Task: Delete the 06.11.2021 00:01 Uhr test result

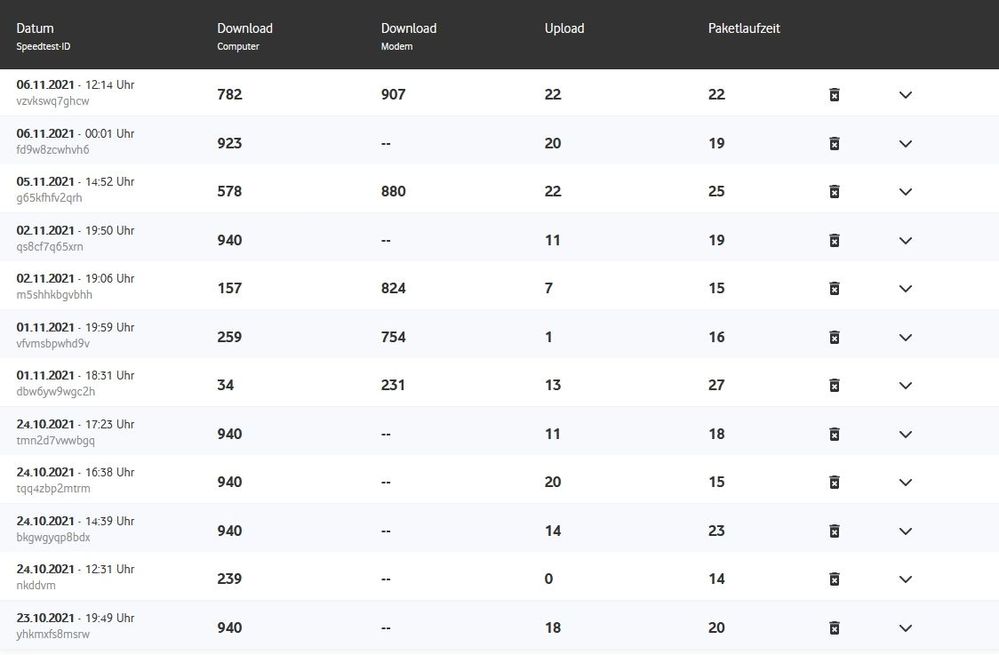Action: coord(834,143)
